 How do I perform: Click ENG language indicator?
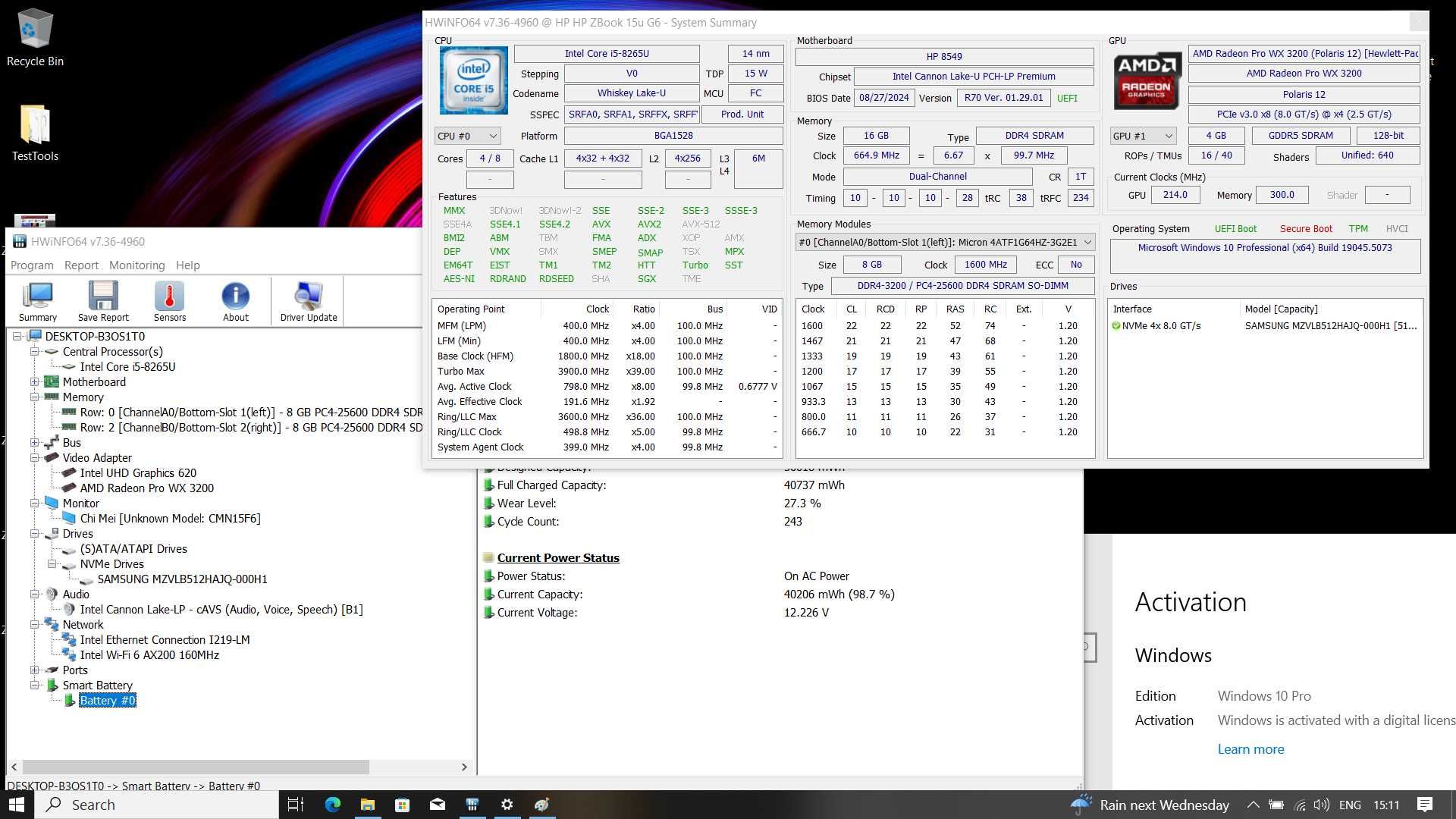click(1350, 805)
